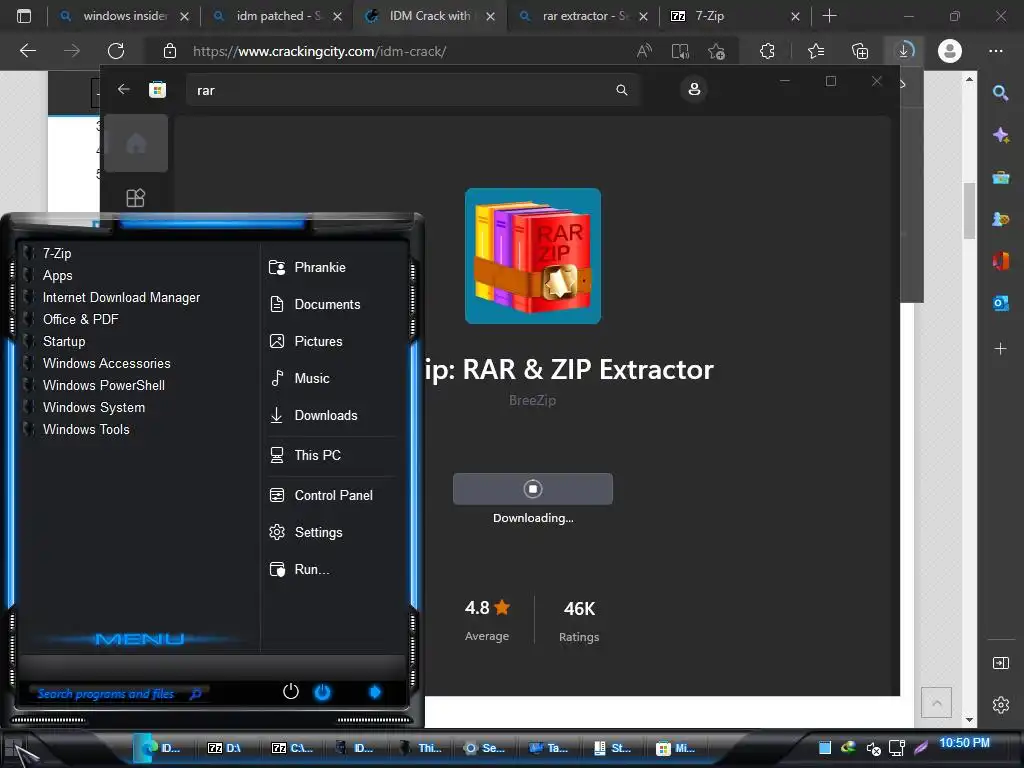Click Edge back navigation arrow
The width and height of the screenshot is (1024, 768).
28,50
